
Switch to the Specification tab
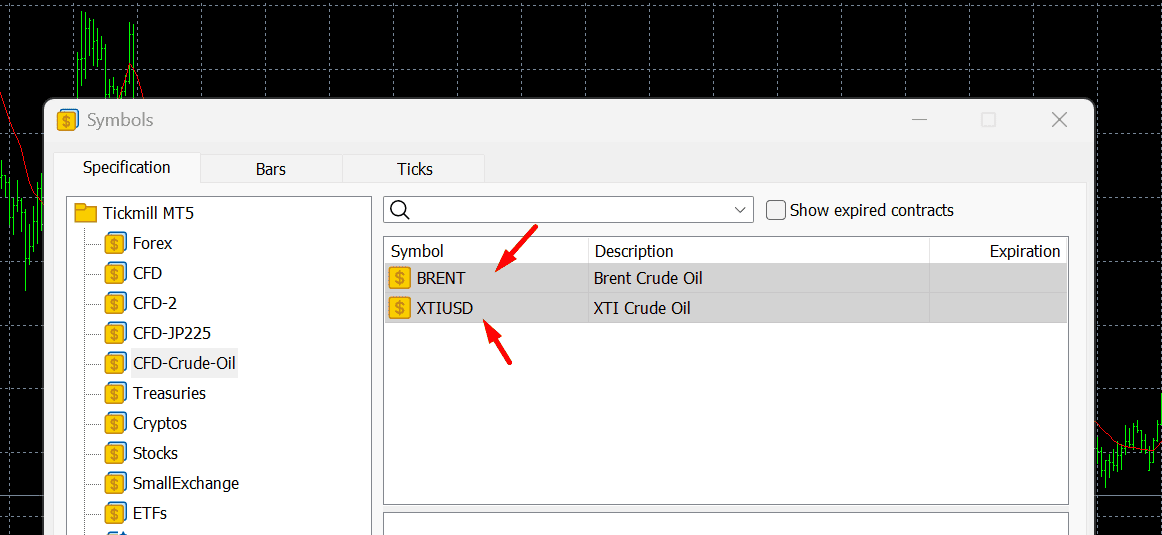(x=127, y=167)
